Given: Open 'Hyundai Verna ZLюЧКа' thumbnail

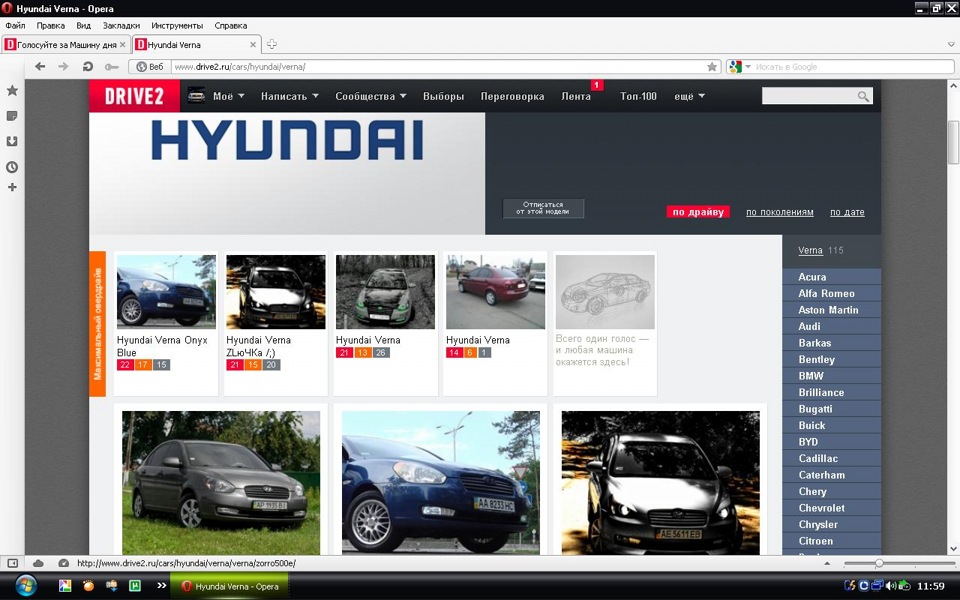Looking at the screenshot, I should [x=276, y=292].
